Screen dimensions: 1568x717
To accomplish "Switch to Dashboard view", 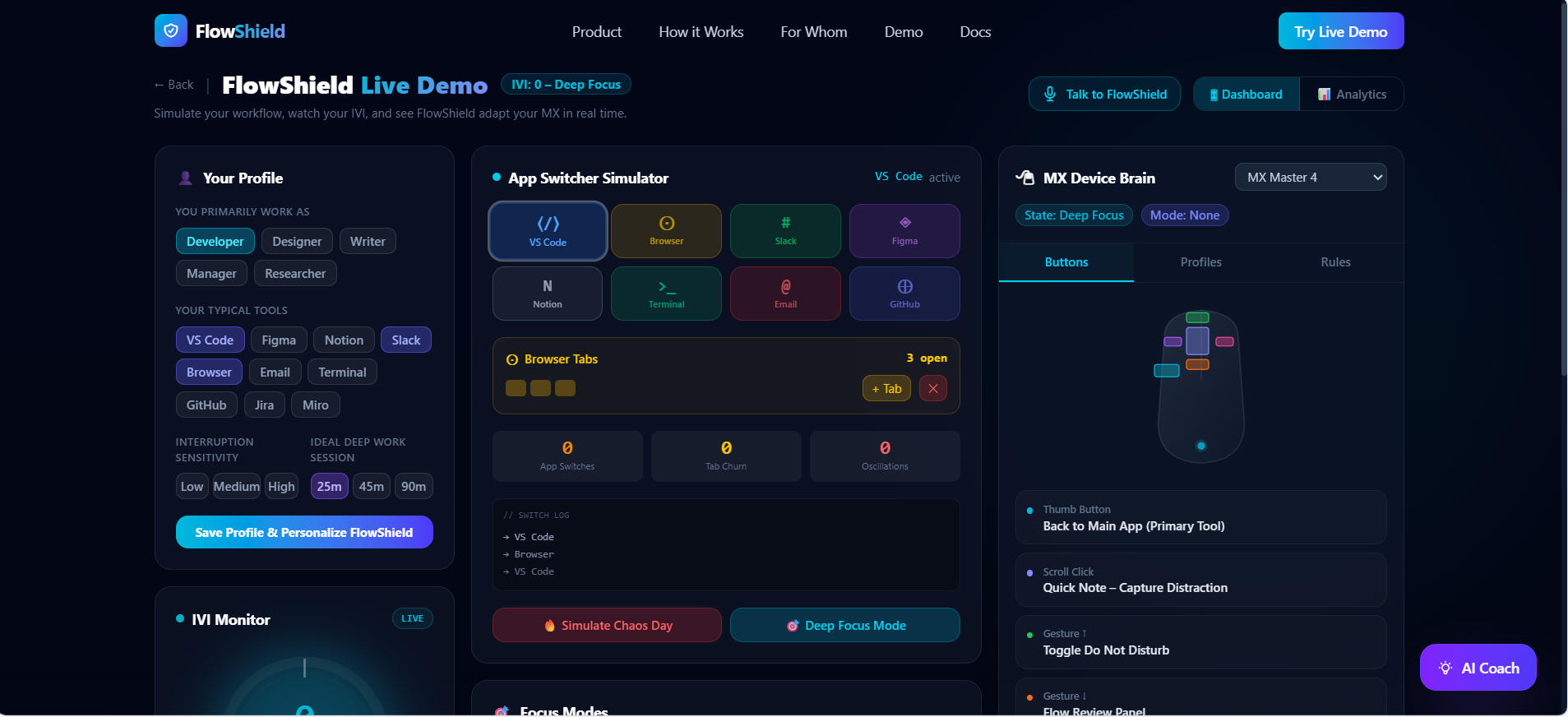I will coord(1247,94).
